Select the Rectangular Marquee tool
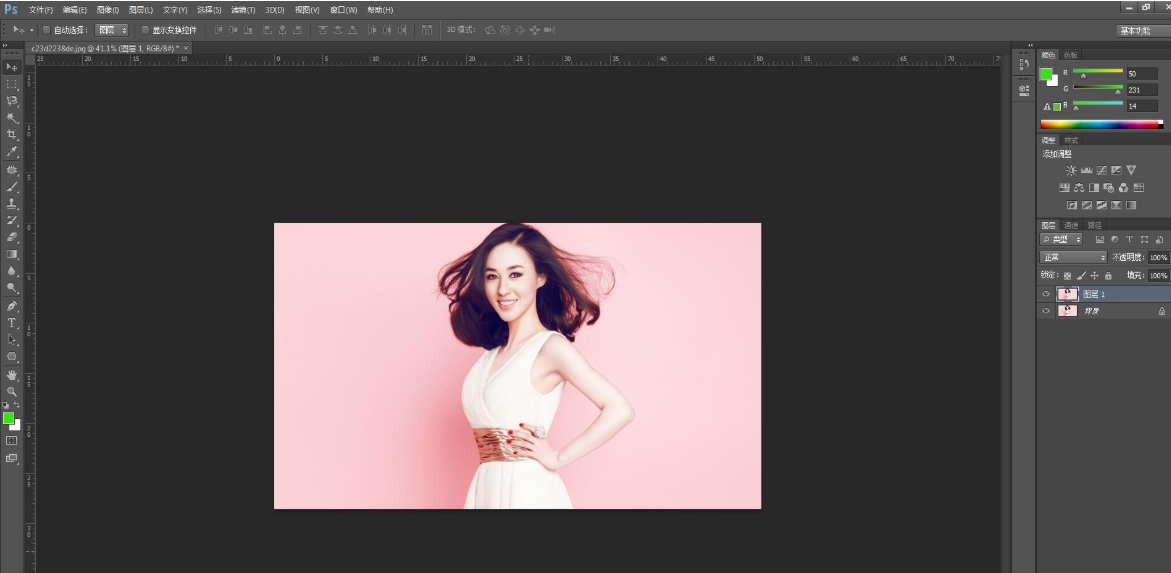The height and width of the screenshot is (573, 1171). tap(12, 84)
